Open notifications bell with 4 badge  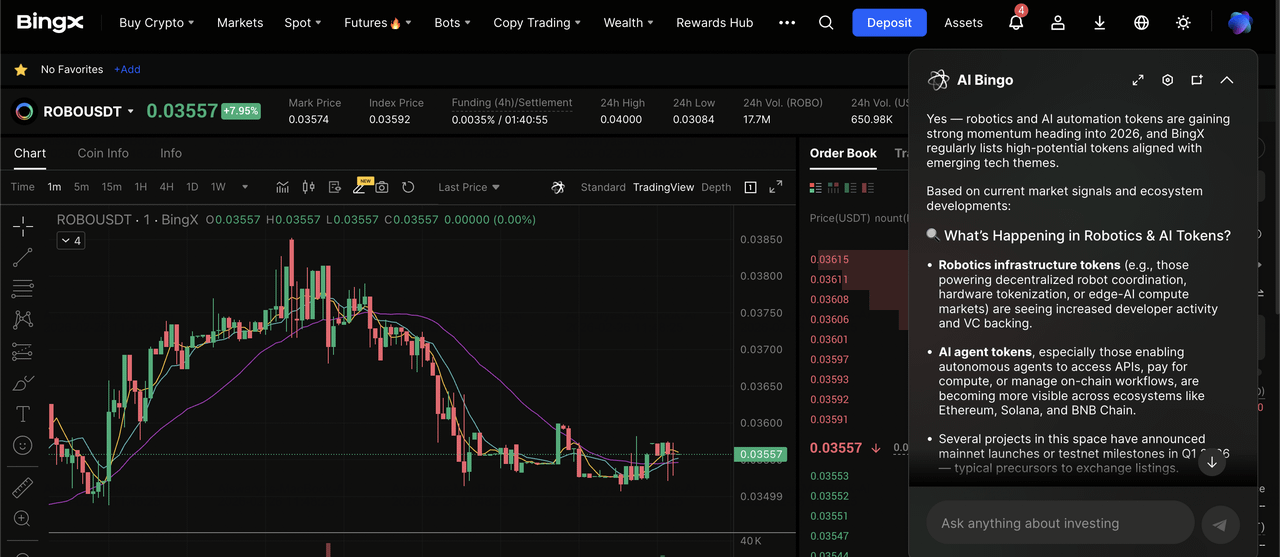[1016, 21]
